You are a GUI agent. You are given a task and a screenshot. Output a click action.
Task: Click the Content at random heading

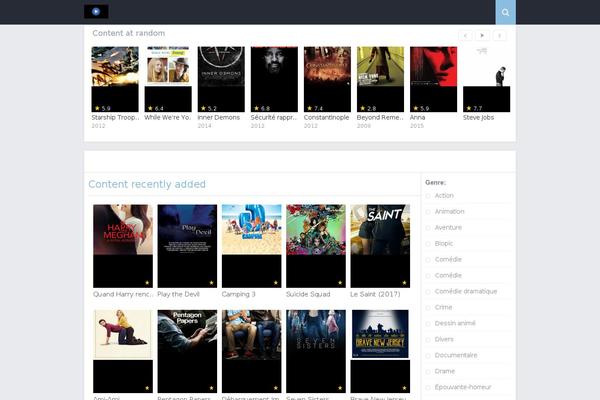[129, 33]
